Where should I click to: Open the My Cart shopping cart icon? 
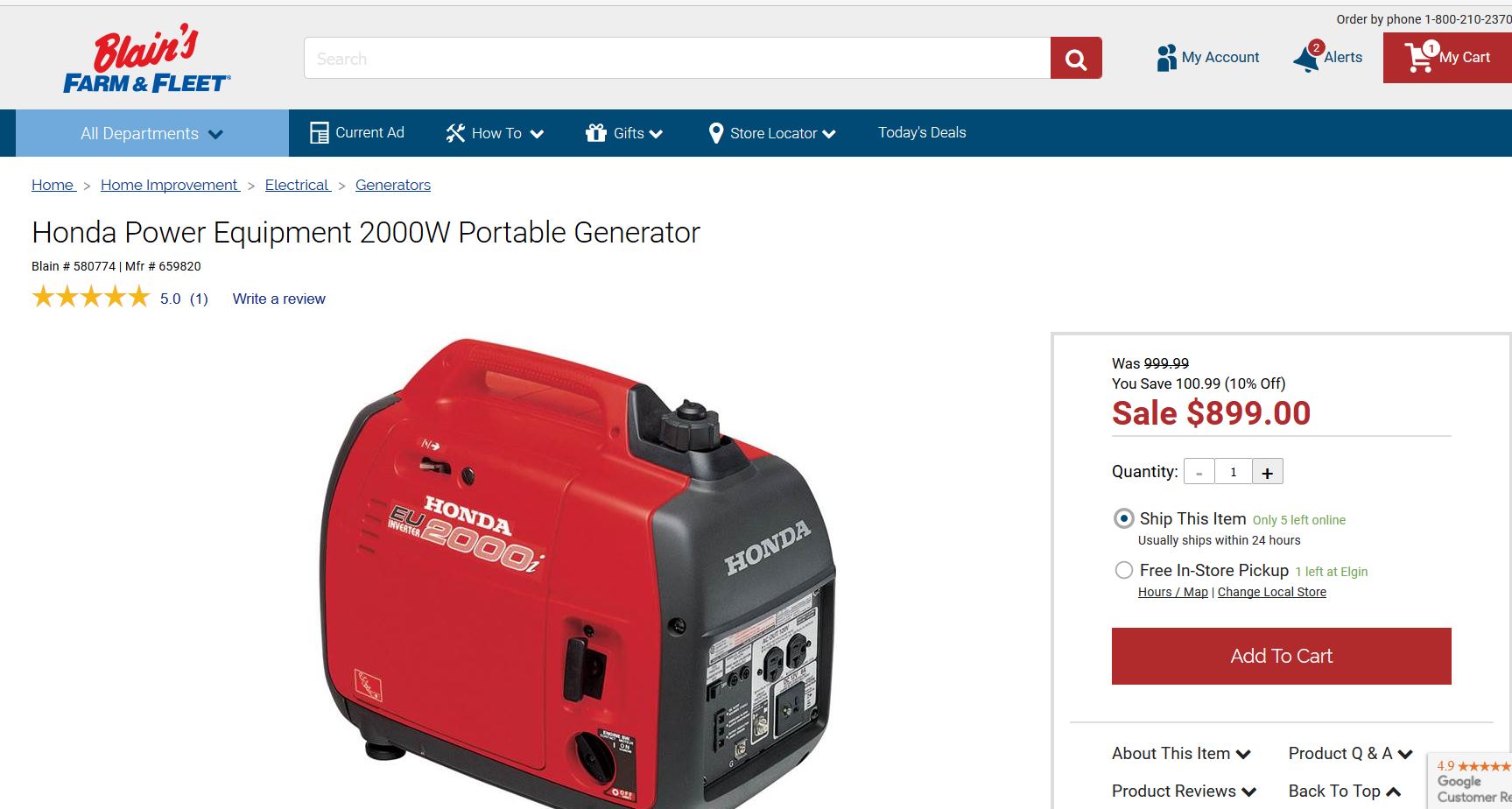pyautogui.click(x=1420, y=57)
